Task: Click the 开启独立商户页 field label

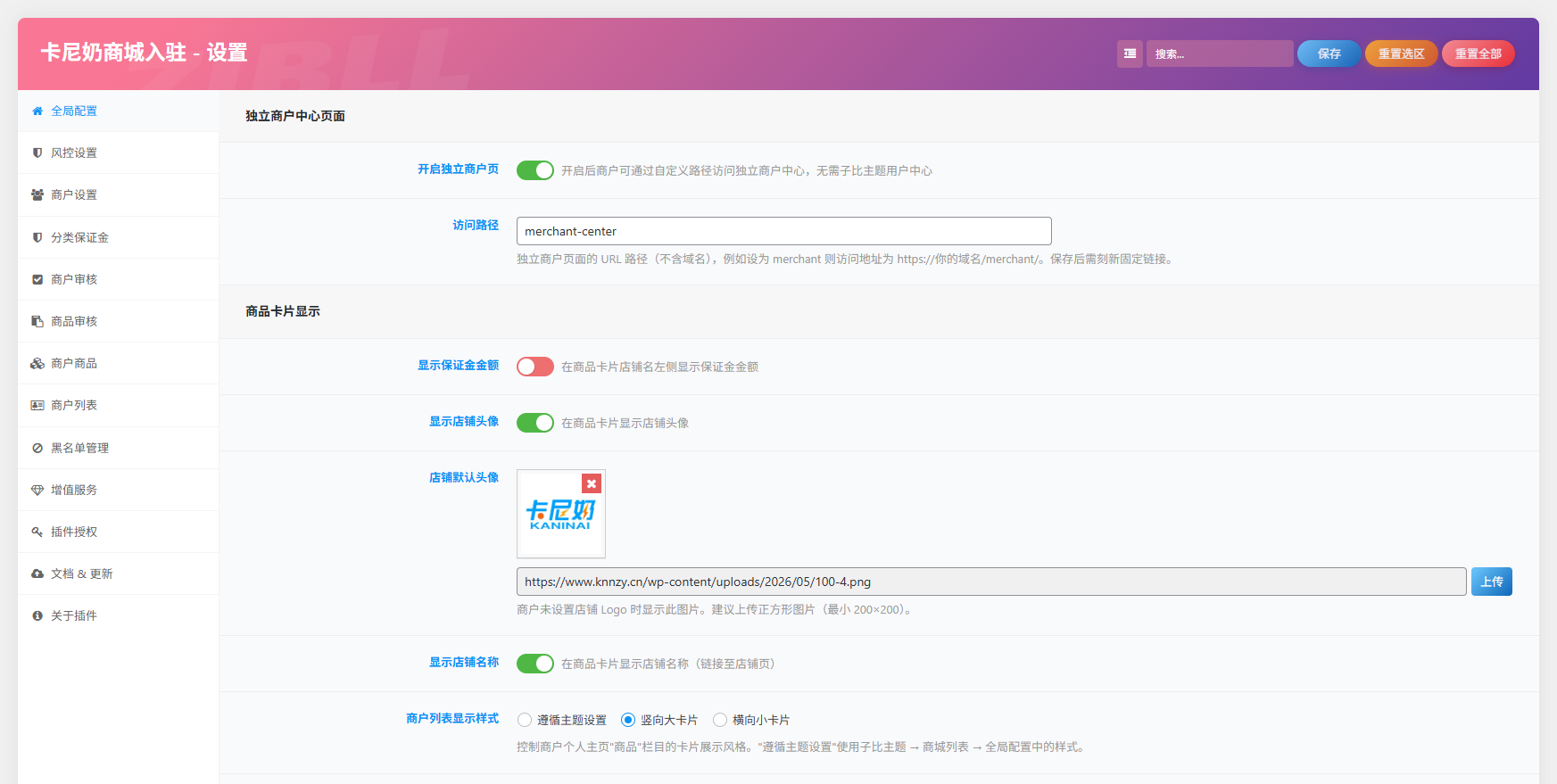Action: pyautogui.click(x=459, y=169)
